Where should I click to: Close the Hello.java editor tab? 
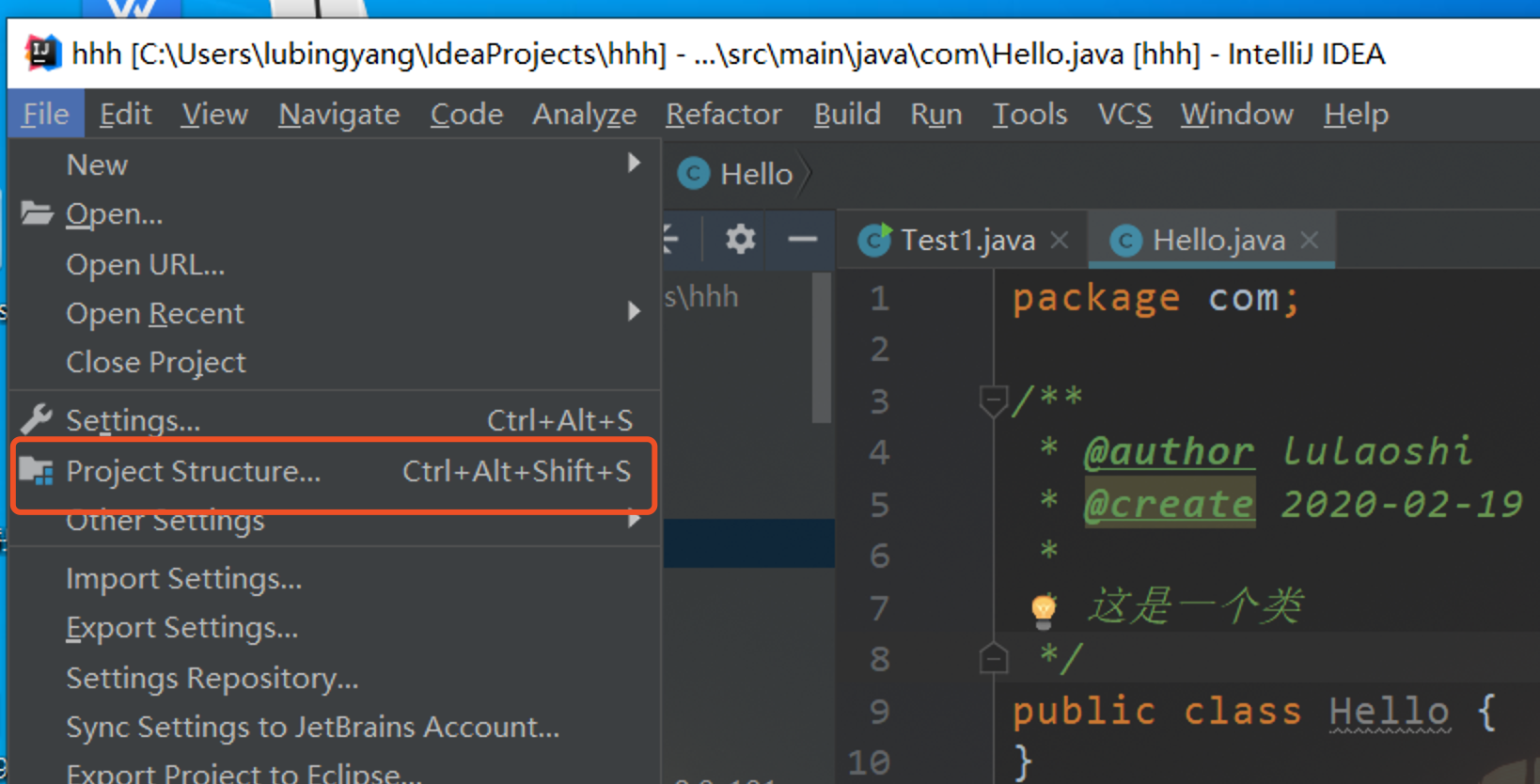(1310, 241)
